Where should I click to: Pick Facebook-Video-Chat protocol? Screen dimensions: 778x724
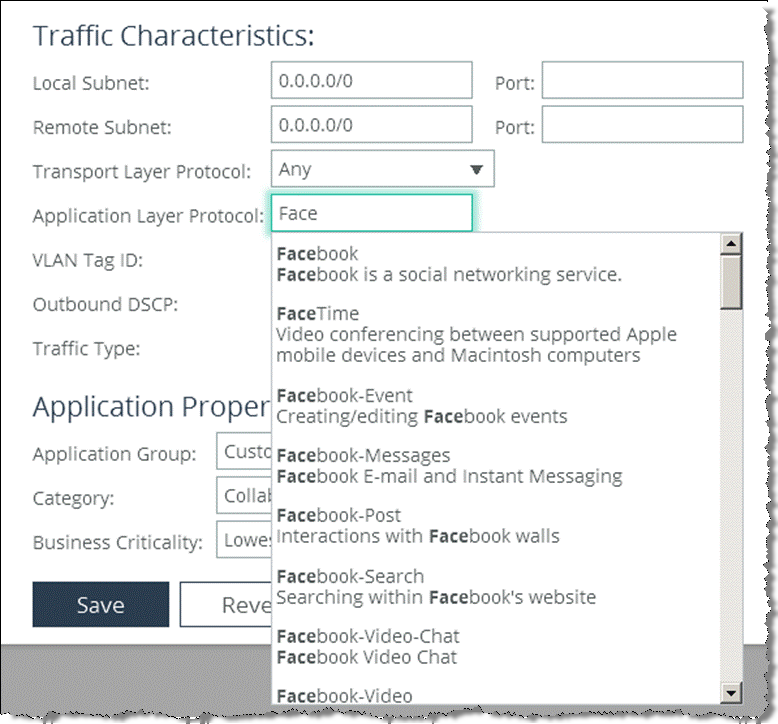496,647
